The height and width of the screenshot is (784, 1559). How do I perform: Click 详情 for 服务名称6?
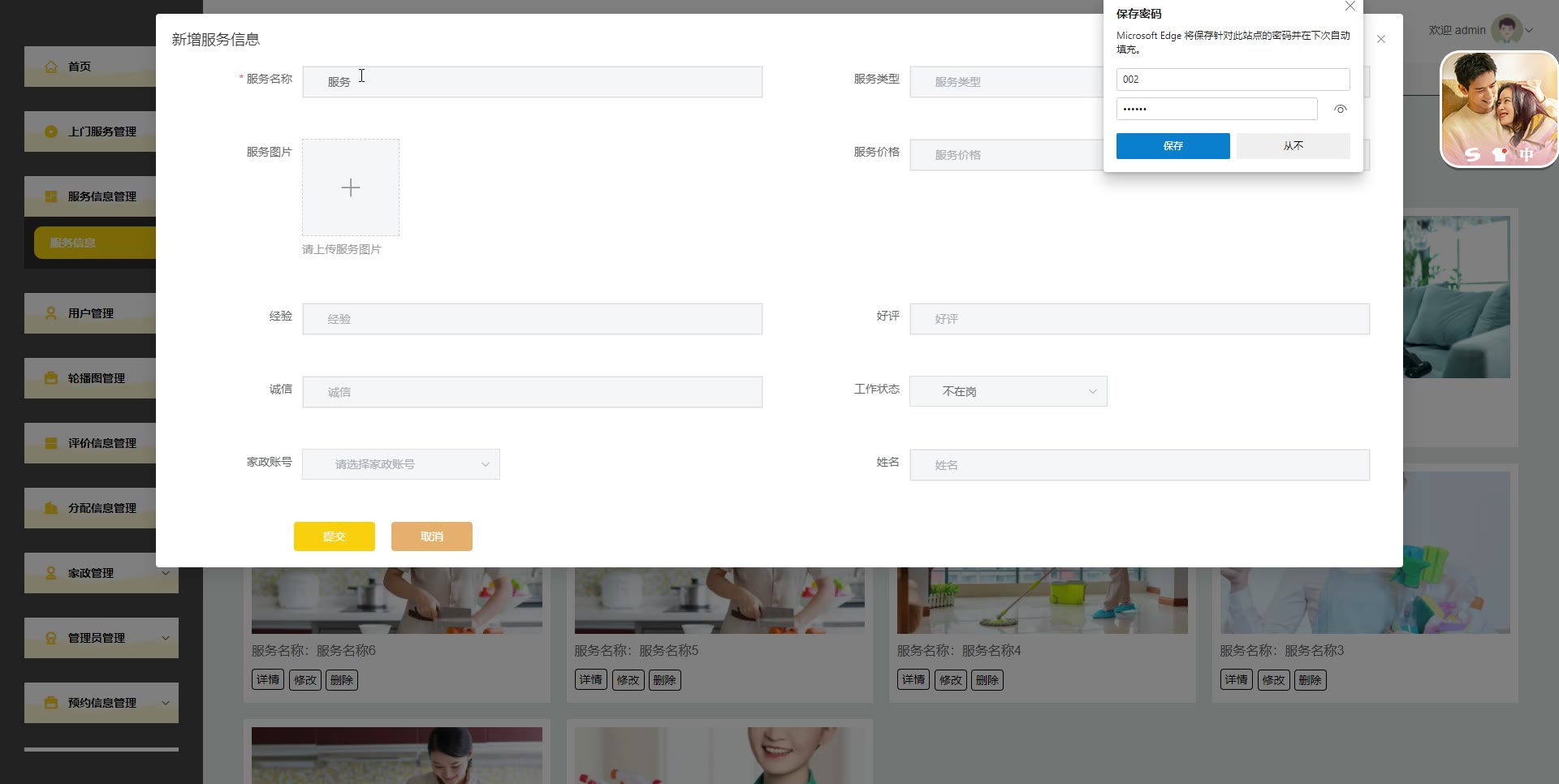click(x=268, y=680)
